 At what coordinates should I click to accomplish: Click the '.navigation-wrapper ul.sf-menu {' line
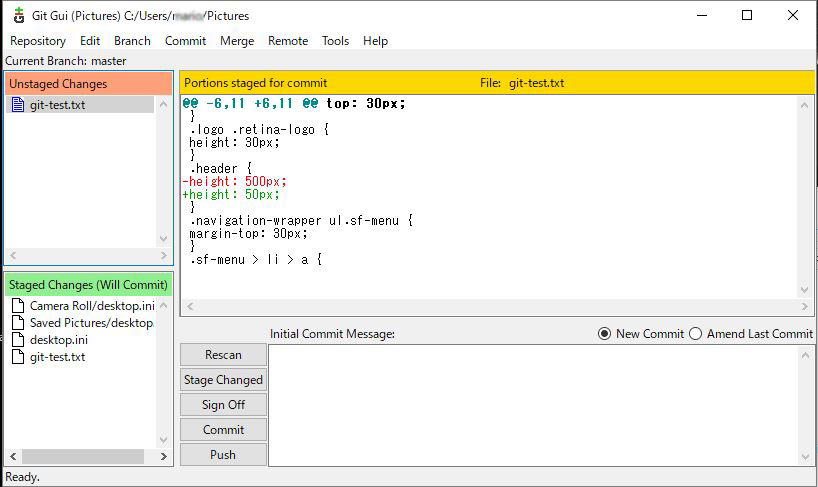click(x=302, y=221)
